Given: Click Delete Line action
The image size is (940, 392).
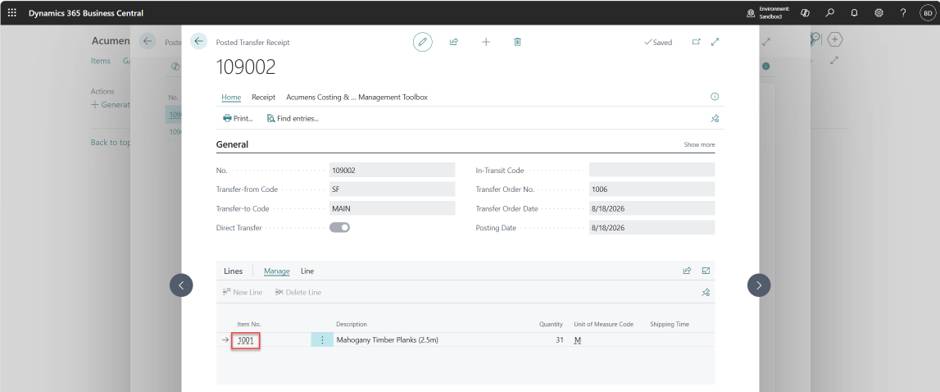Looking at the screenshot, I should point(298,293).
